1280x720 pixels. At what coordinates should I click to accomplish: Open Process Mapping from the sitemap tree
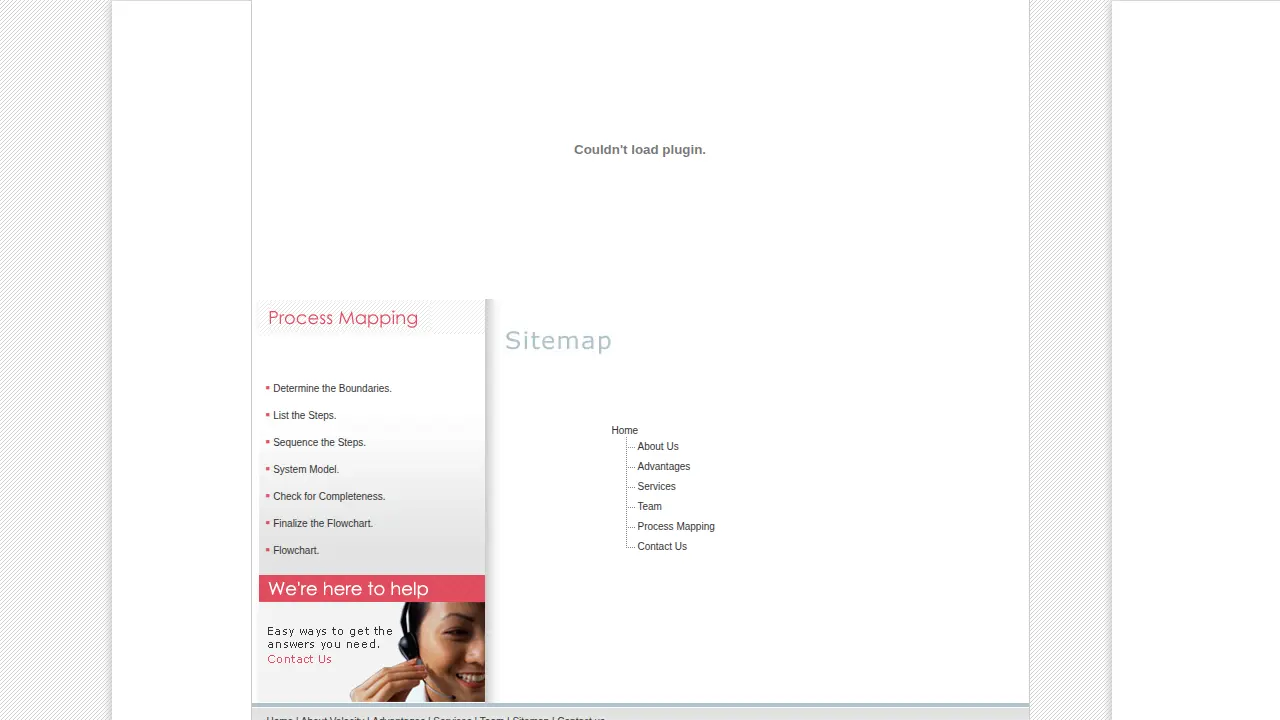675,526
